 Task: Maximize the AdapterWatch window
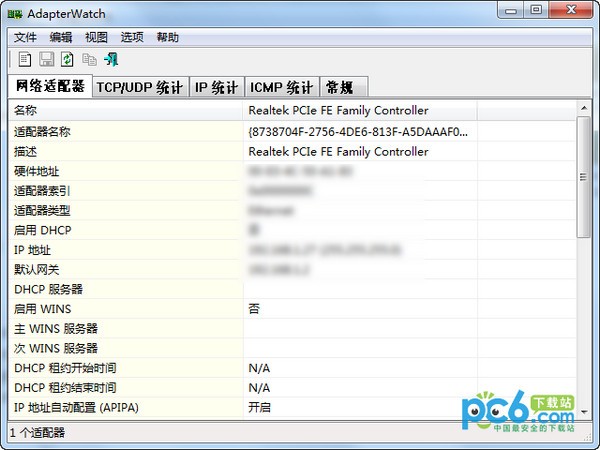click(x=536, y=10)
